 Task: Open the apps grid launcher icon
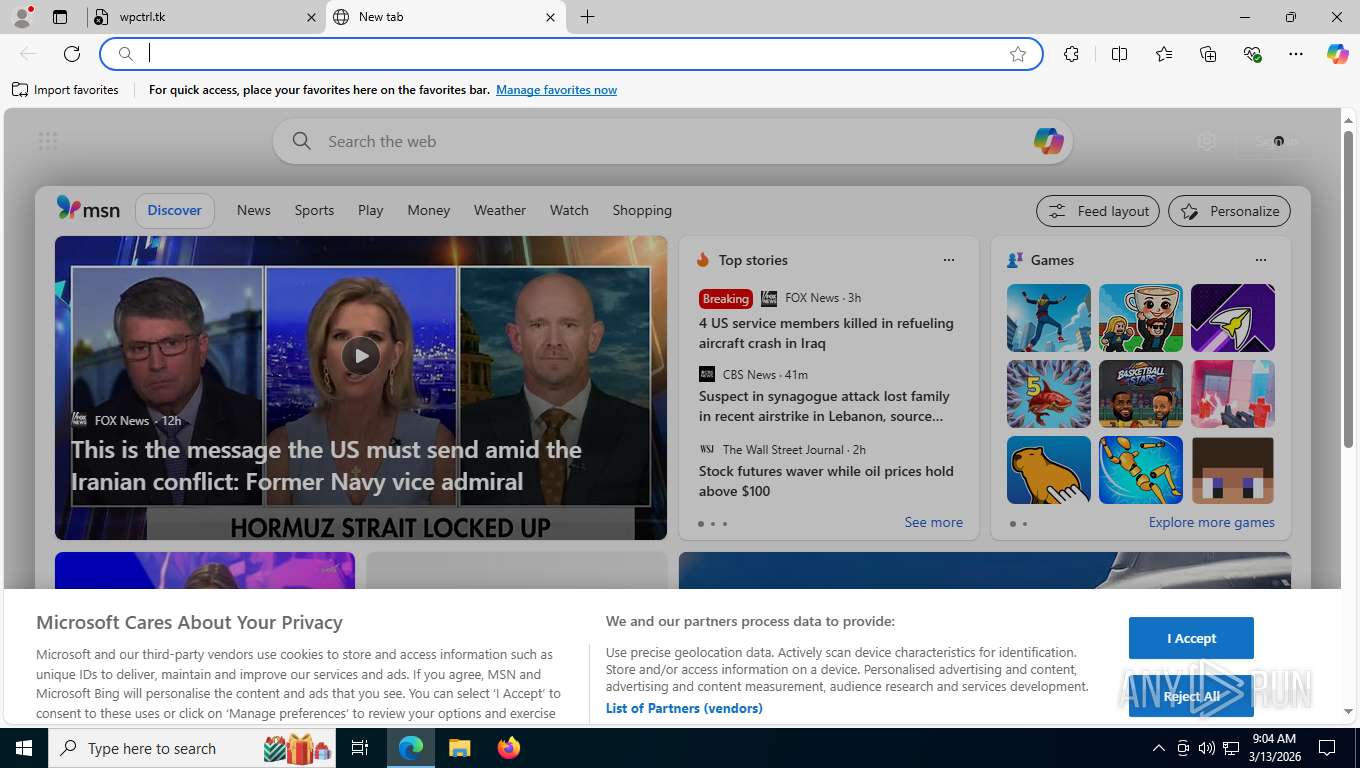(48, 141)
